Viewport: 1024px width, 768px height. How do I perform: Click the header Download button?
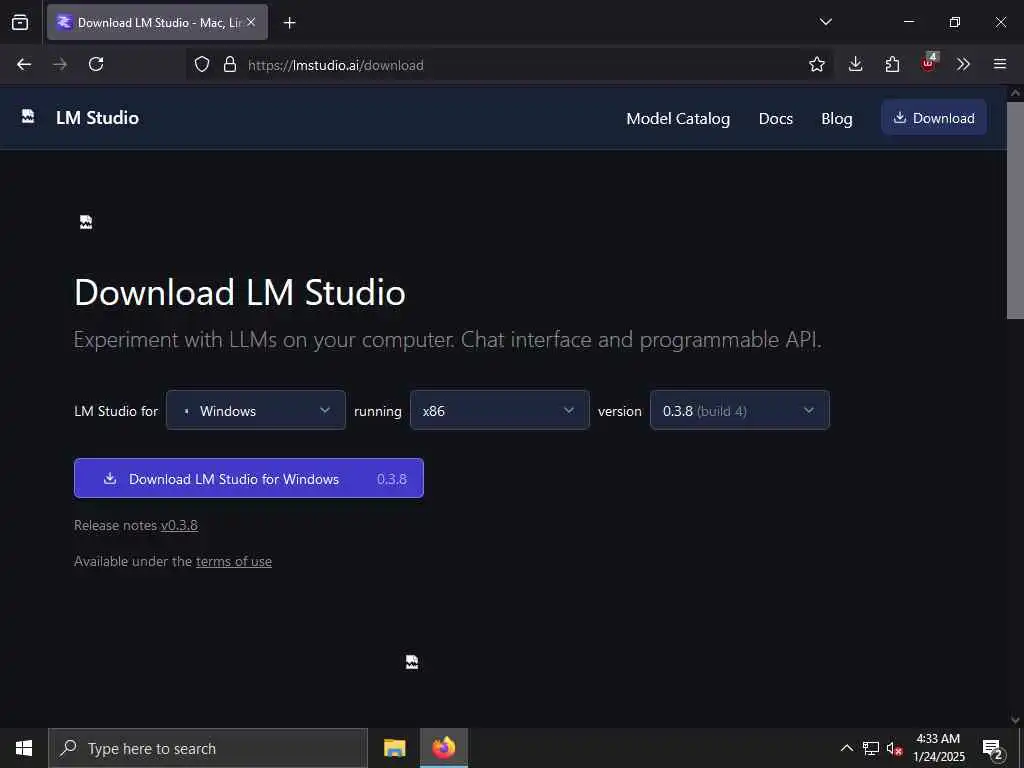[934, 118]
